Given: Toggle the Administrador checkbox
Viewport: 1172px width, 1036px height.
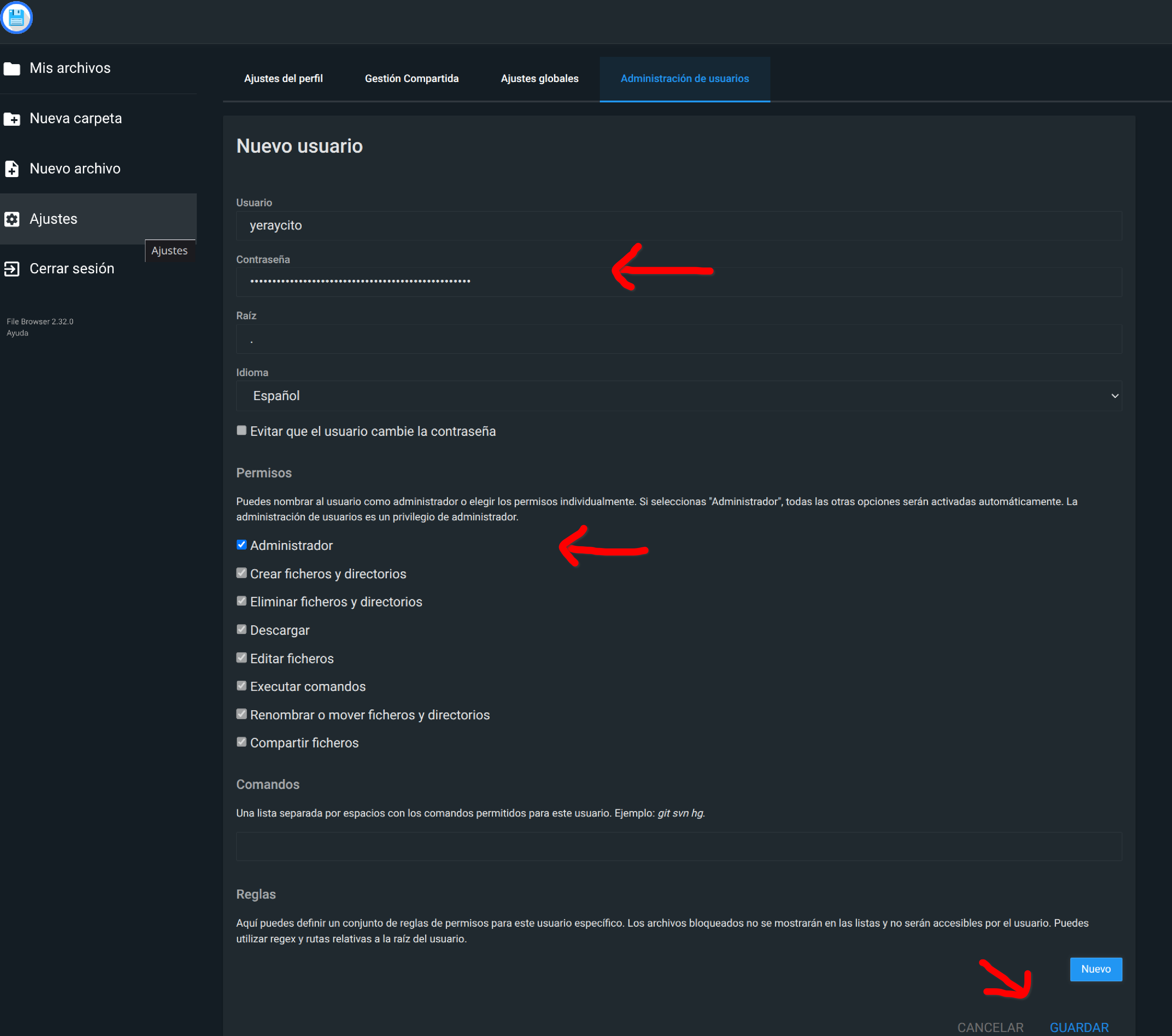Looking at the screenshot, I should (241, 545).
